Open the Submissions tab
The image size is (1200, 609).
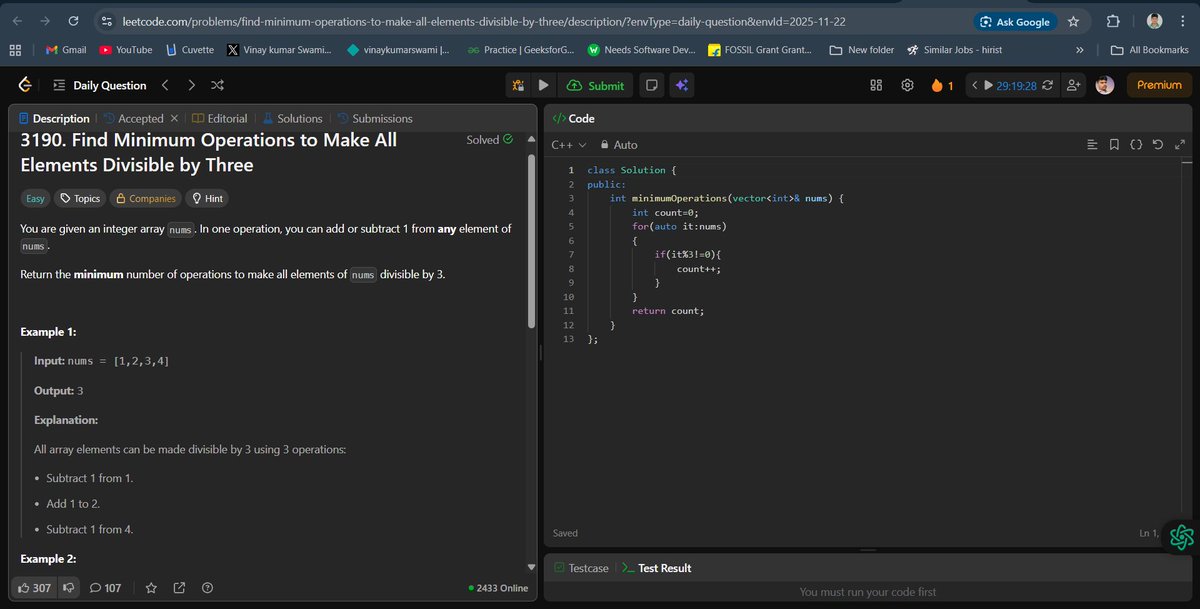374,118
